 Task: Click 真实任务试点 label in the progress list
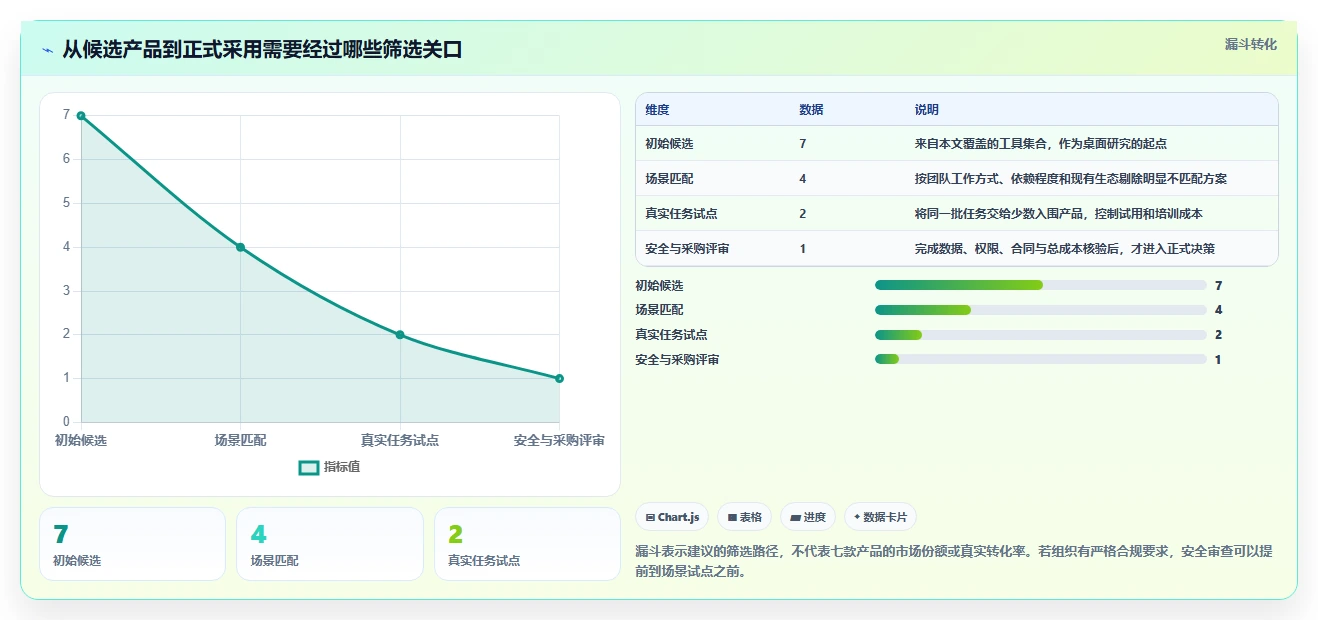pyautogui.click(x=672, y=335)
